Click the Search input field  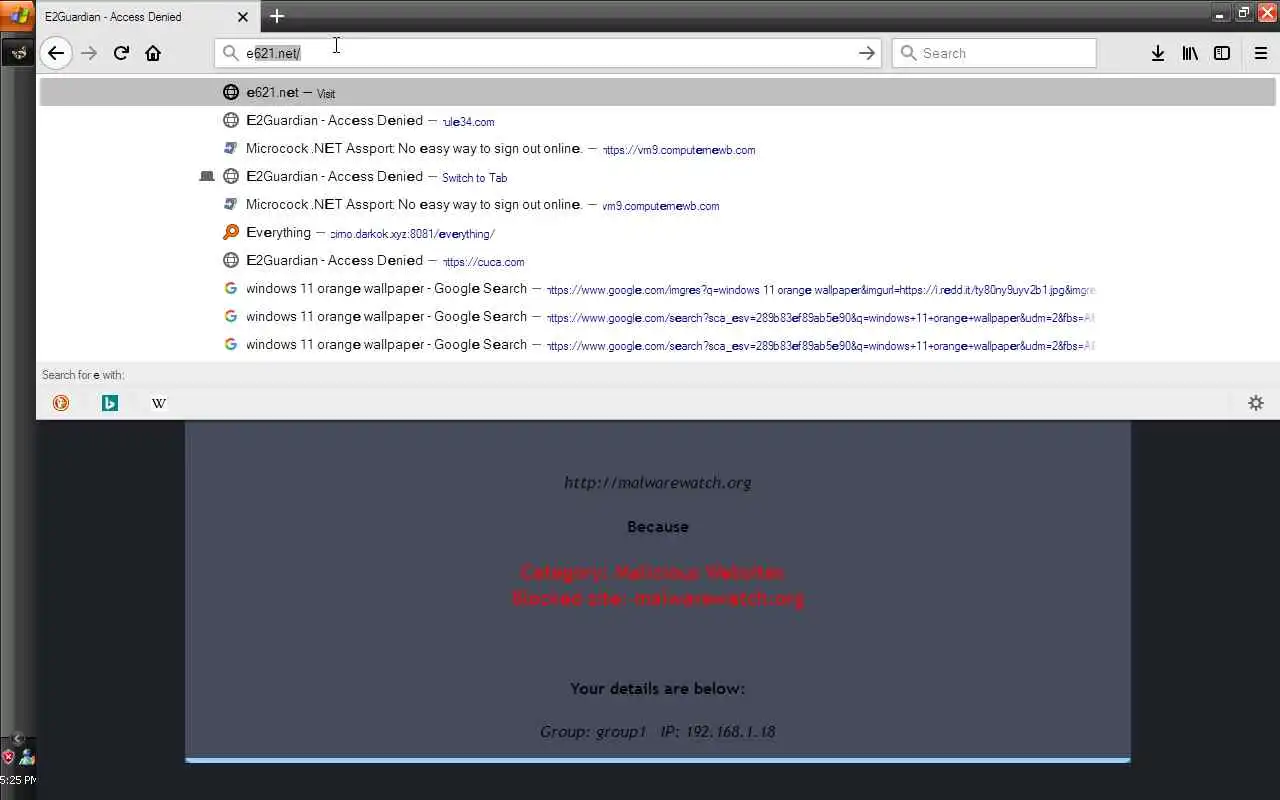tap(994, 53)
